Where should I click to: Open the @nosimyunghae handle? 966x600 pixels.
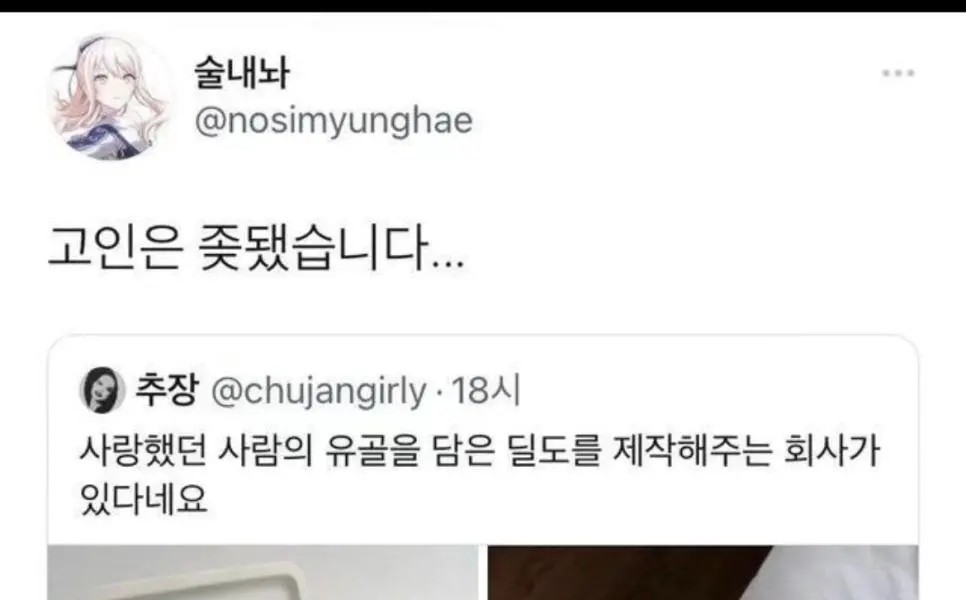click(334, 121)
